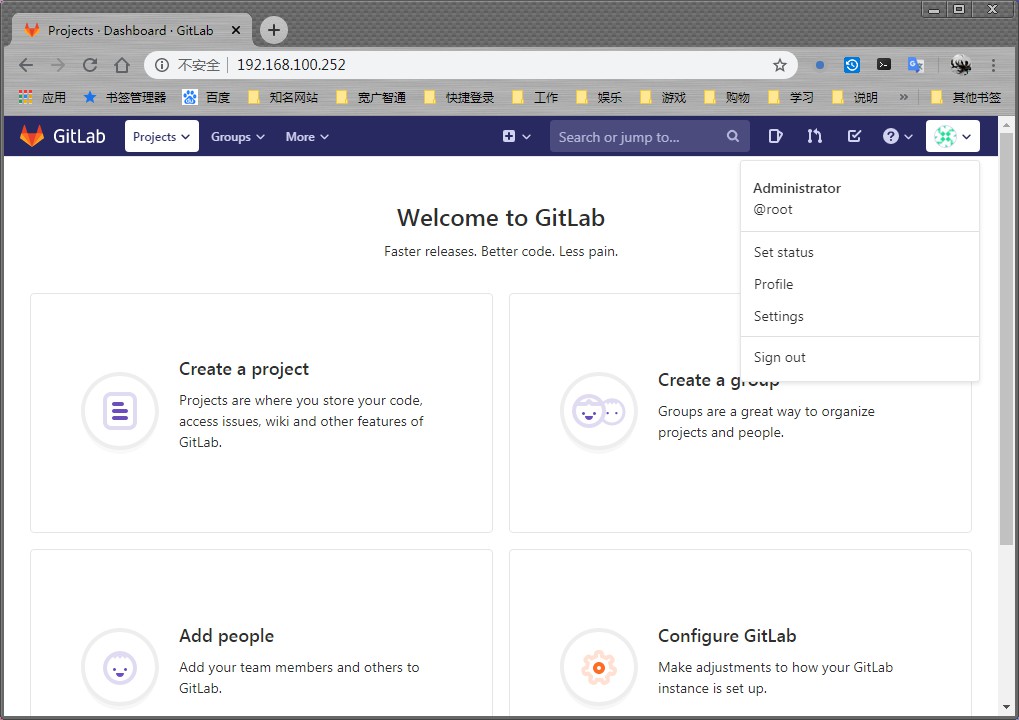
Task: Open the 娱乐 bookmark folder
Action: (599, 97)
